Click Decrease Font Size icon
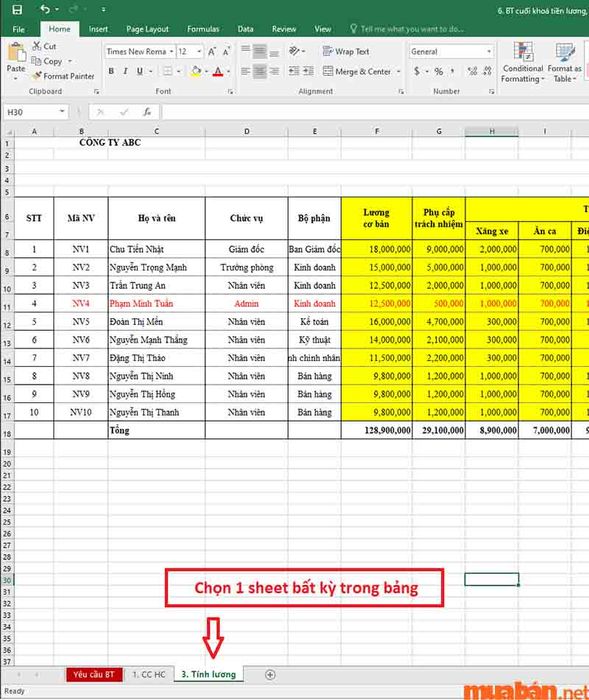This screenshot has height=700, width=589. pos(226,52)
